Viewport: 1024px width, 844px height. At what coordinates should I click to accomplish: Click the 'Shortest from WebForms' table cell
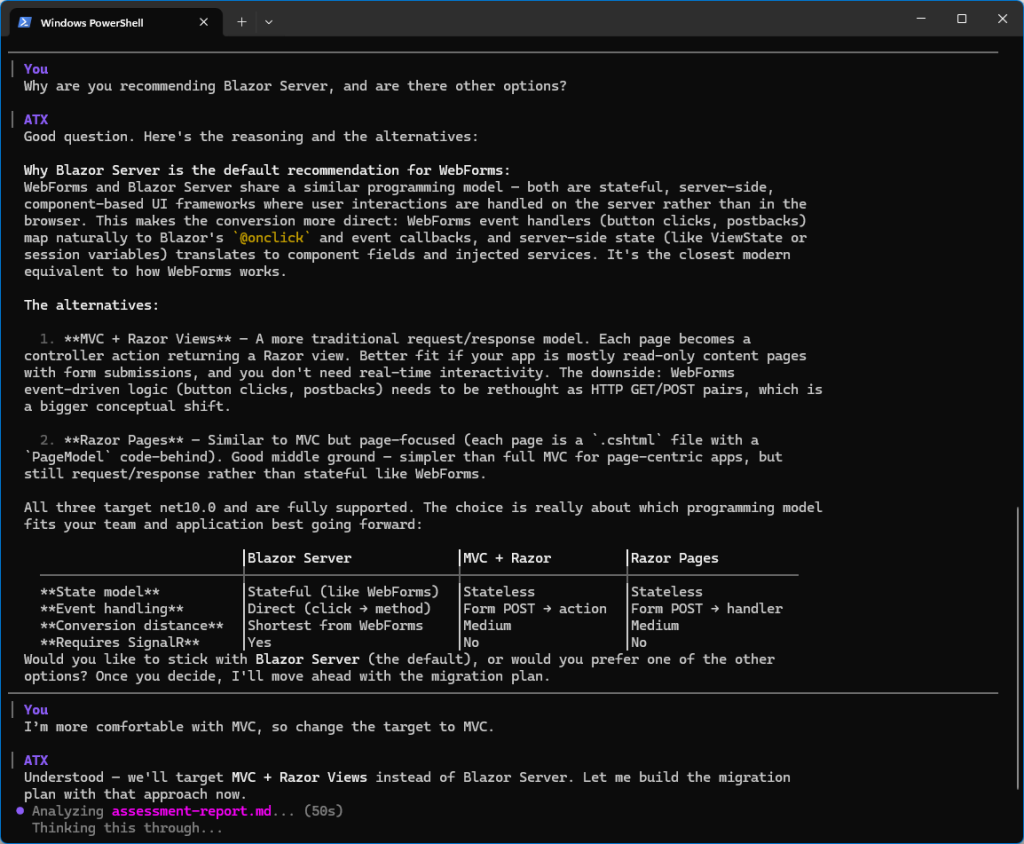pyautogui.click(x=335, y=626)
